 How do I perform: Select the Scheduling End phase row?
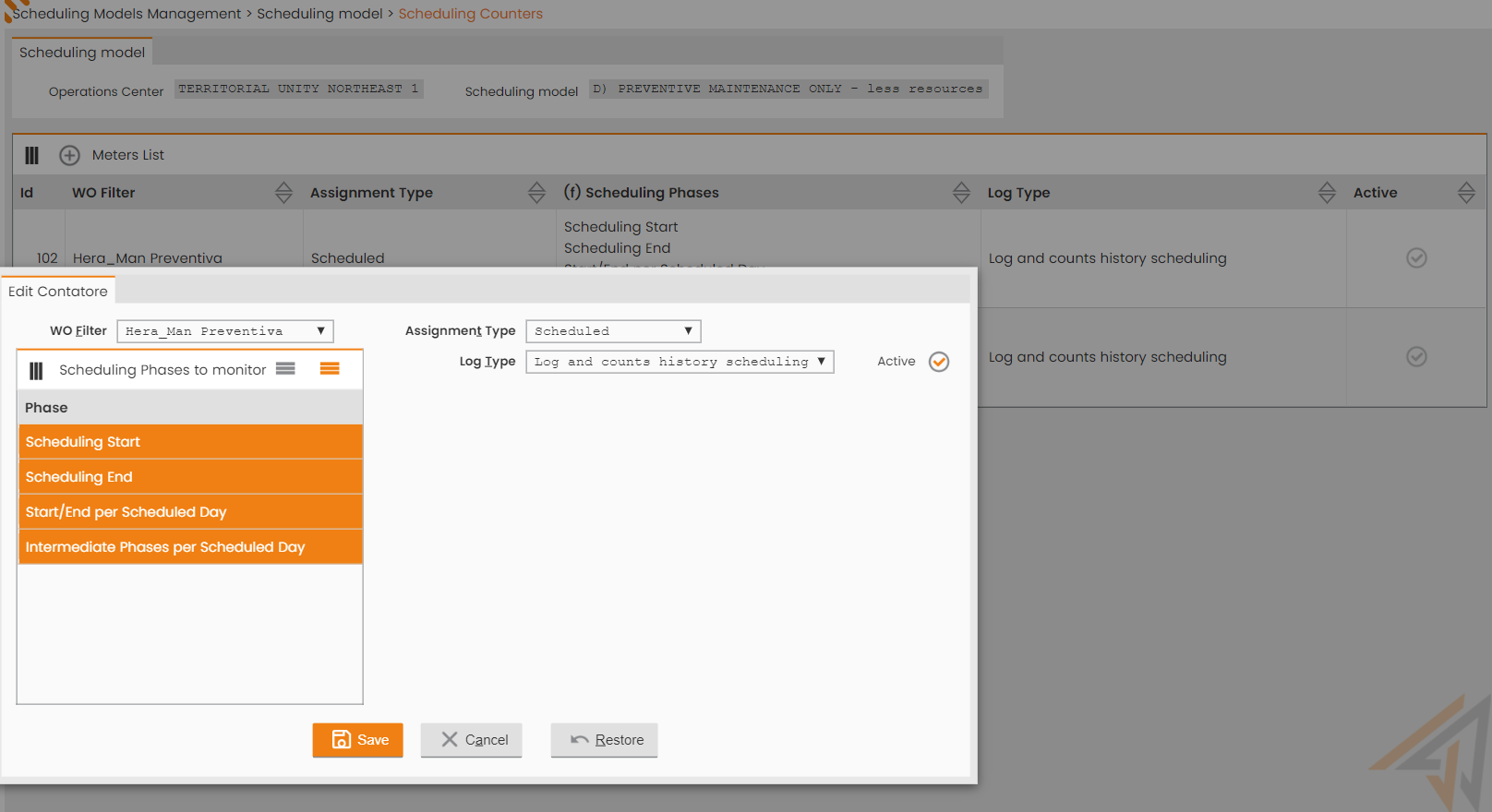click(x=190, y=477)
